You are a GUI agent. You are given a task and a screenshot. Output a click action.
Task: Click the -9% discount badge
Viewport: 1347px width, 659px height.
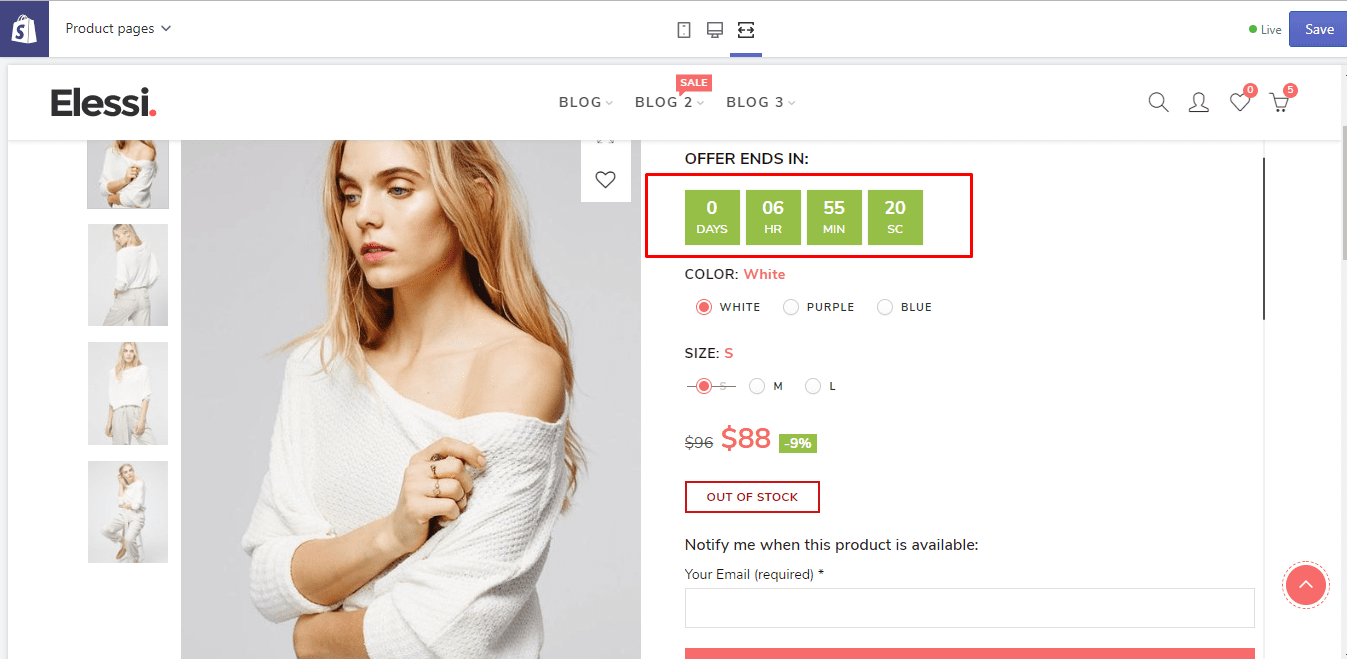[798, 443]
